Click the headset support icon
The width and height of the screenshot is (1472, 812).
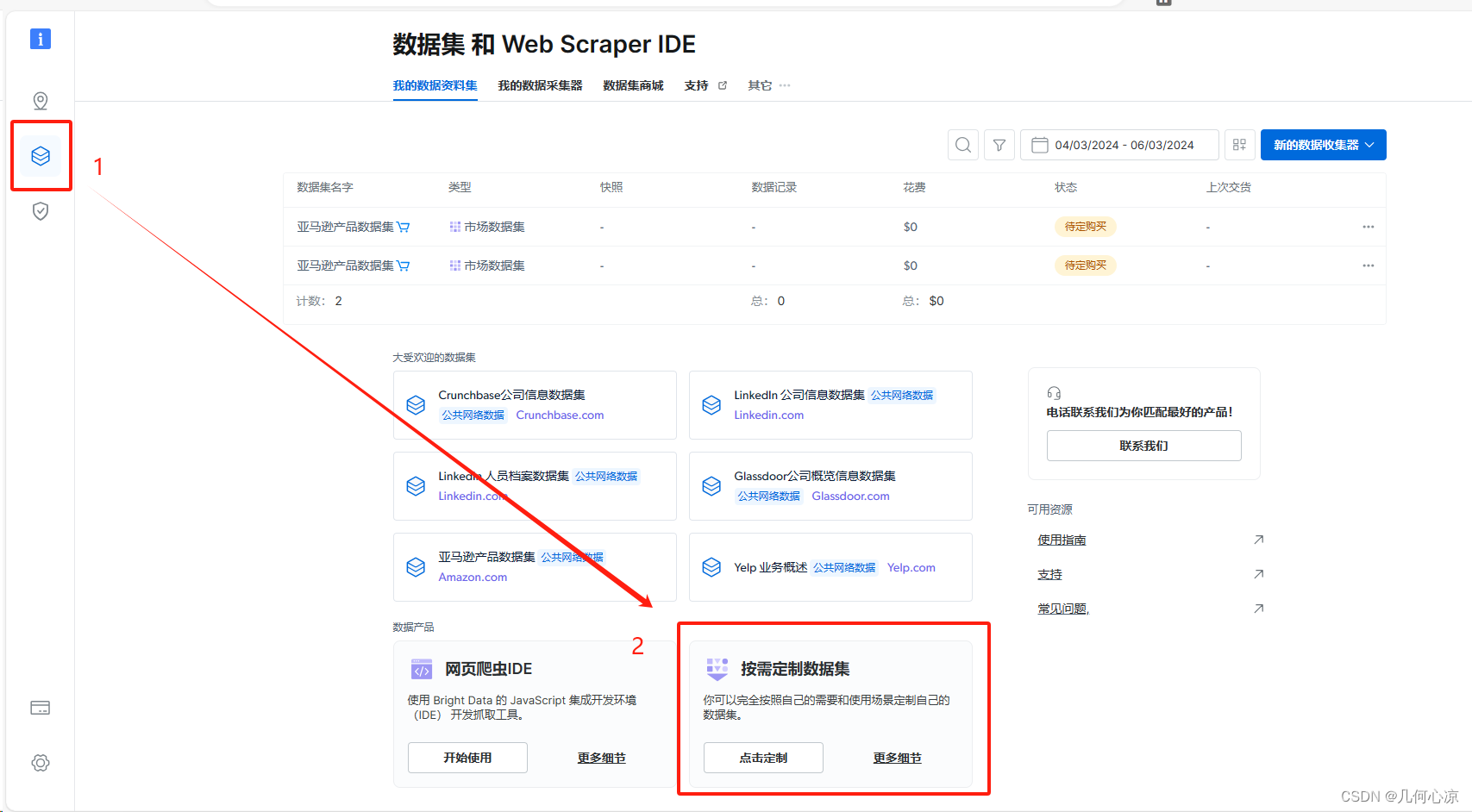click(x=1054, y=393)
